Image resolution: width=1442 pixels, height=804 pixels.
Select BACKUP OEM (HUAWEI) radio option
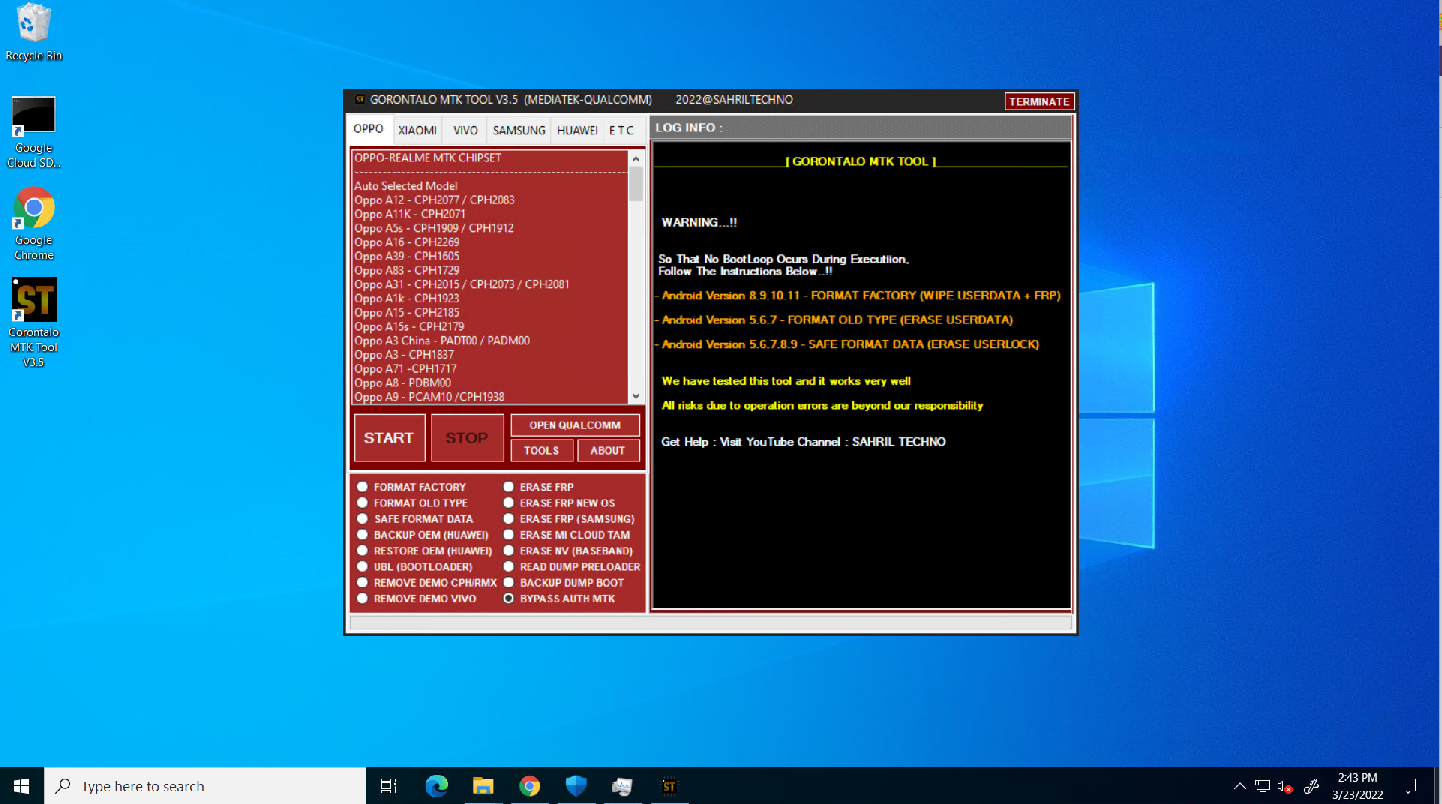423,535
